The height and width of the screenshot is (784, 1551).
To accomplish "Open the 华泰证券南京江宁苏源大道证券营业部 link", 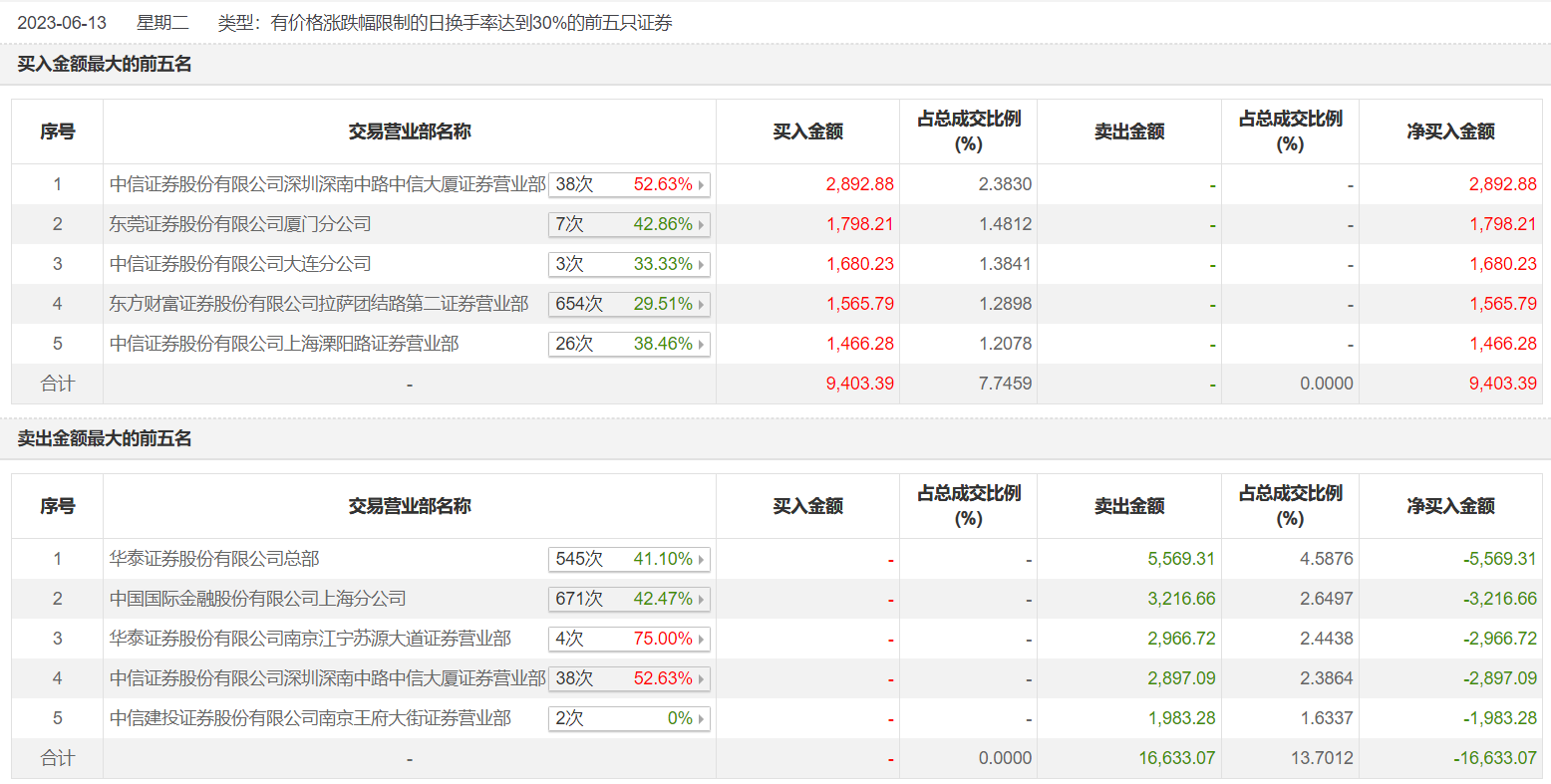I will (x=310, y=639).
